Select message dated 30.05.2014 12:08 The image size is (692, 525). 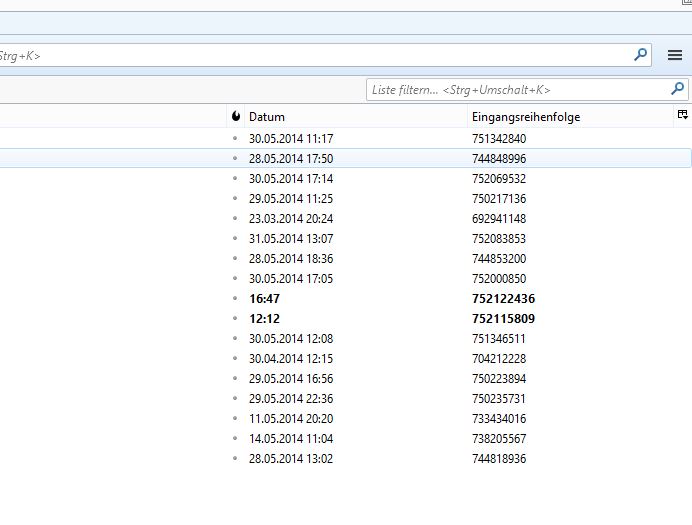pos(291,338)
